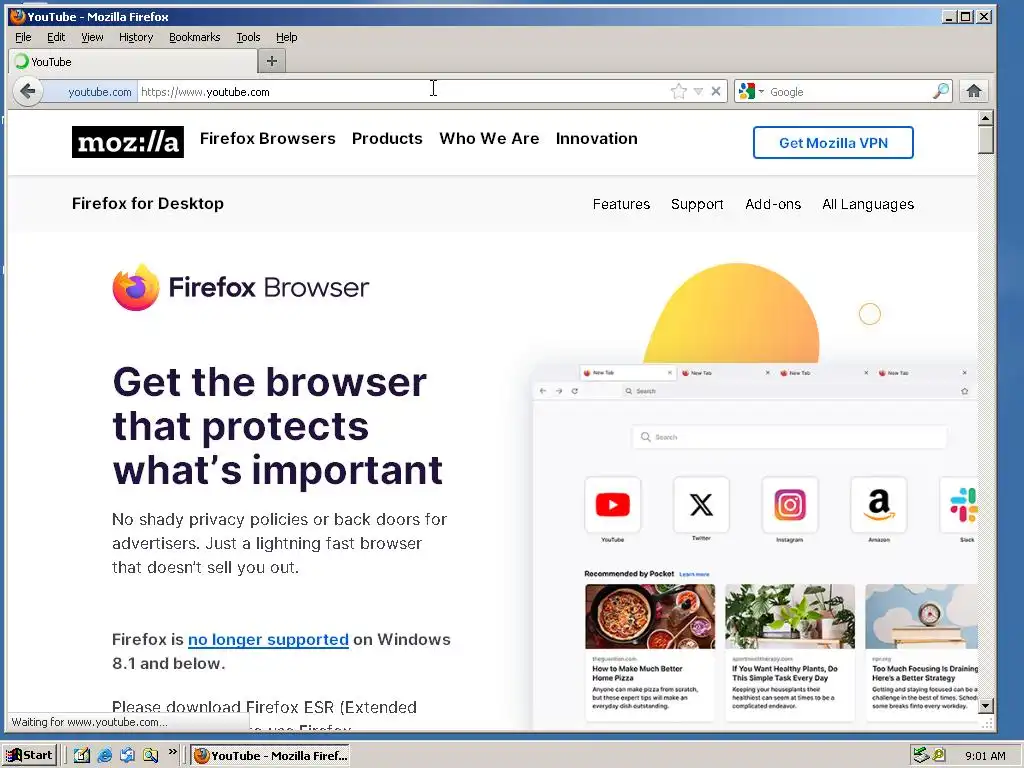Click the YouTube tile in the browser preview
This screenshot has width=1024, height=768.
coord(613,505)
